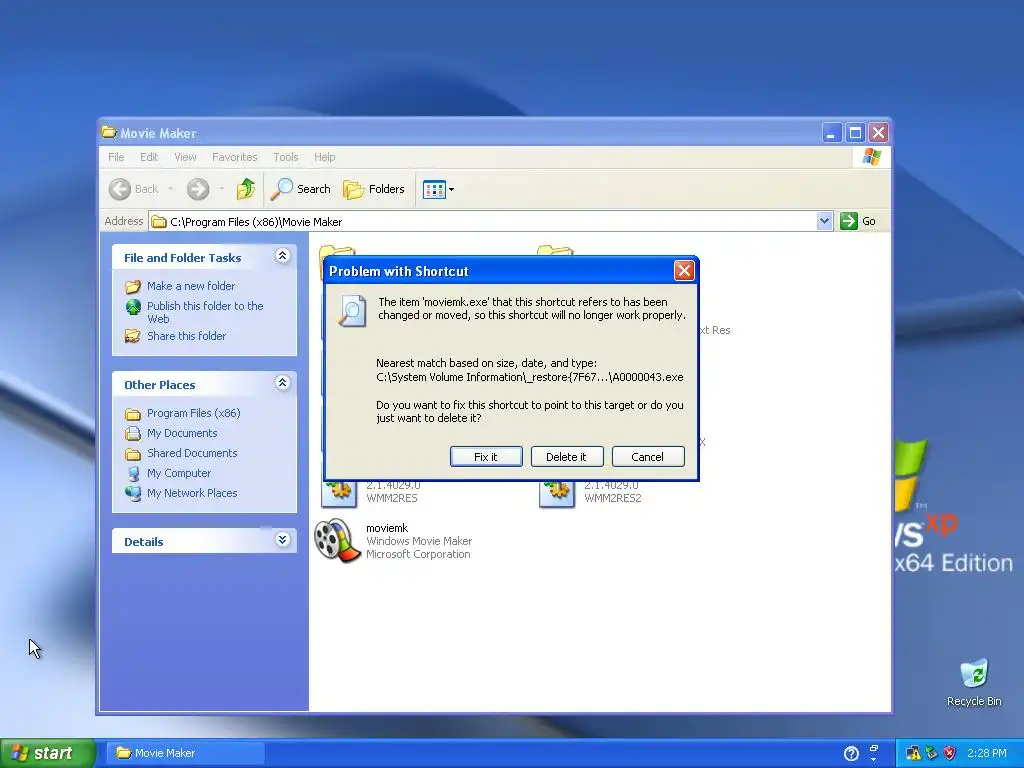Click the My Computer icon

(133, 473)
